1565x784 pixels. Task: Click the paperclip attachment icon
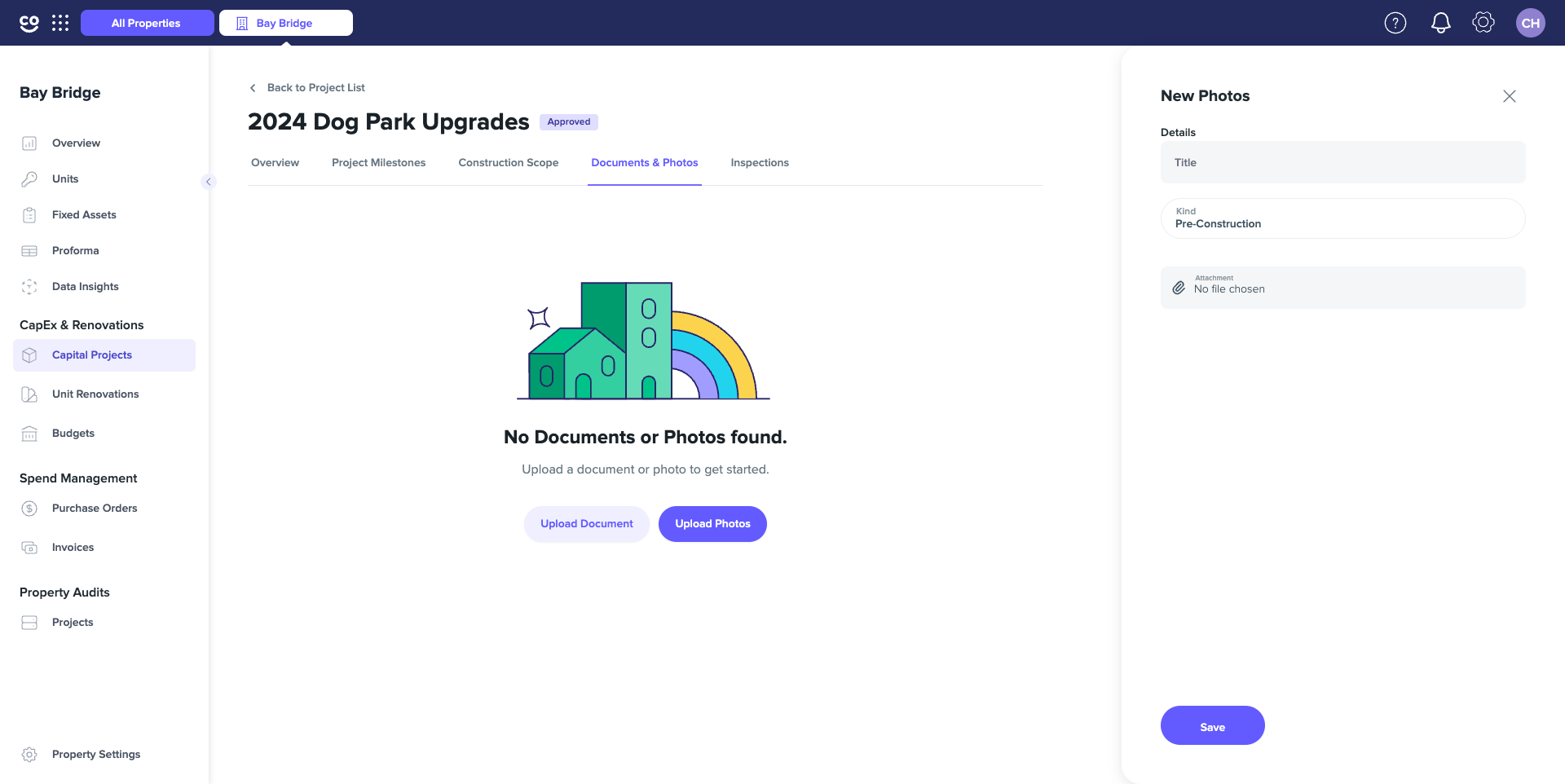[1179, 288]
